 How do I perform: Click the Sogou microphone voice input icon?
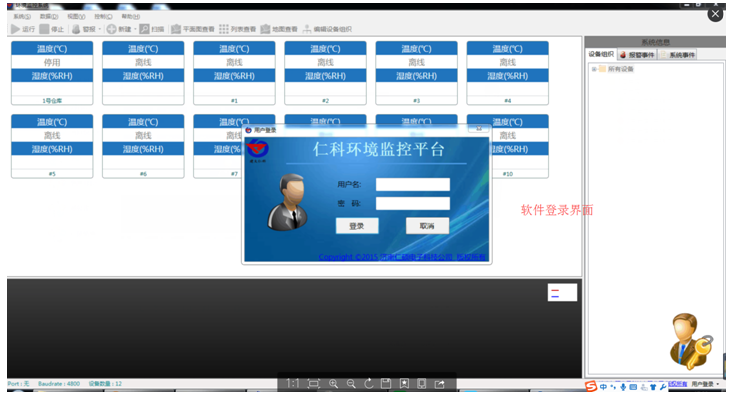pos(623,387)
